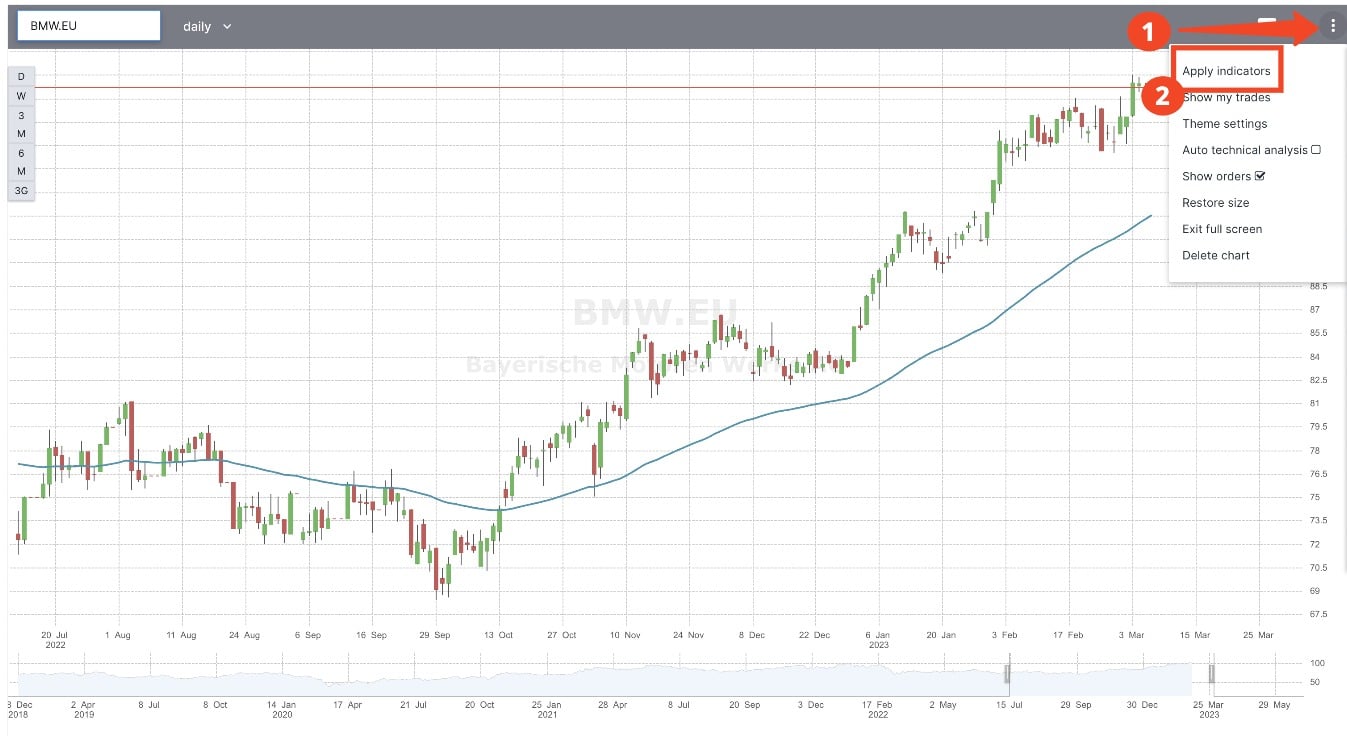Focus the BMW.EU symbol input field

89,26
